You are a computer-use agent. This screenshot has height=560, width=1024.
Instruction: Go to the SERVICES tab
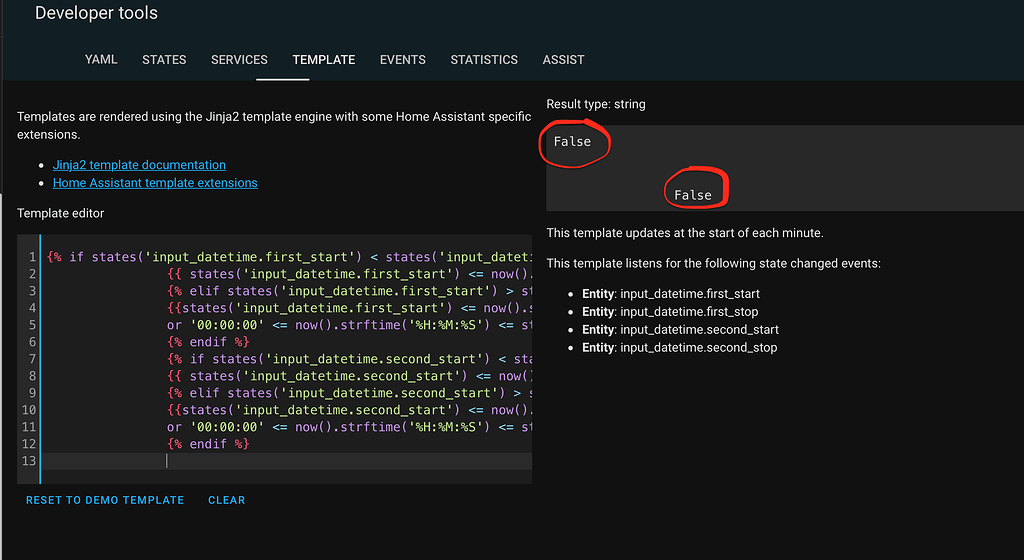coord(239,60)
